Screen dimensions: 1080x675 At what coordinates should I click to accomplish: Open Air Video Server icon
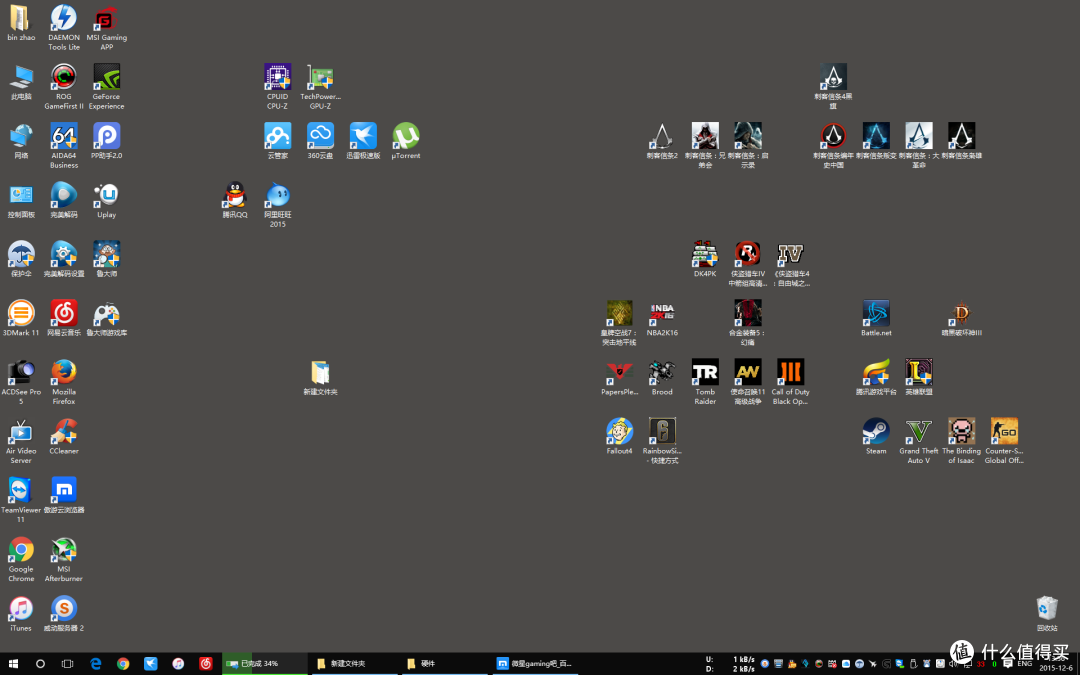pyautogui.click(x=21, y=441)
